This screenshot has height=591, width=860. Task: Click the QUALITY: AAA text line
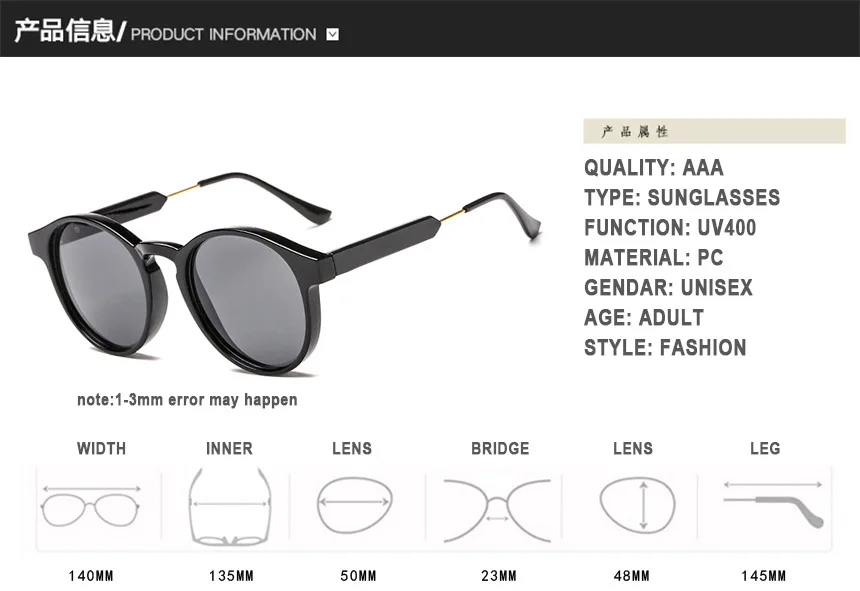tap(653, 168)
